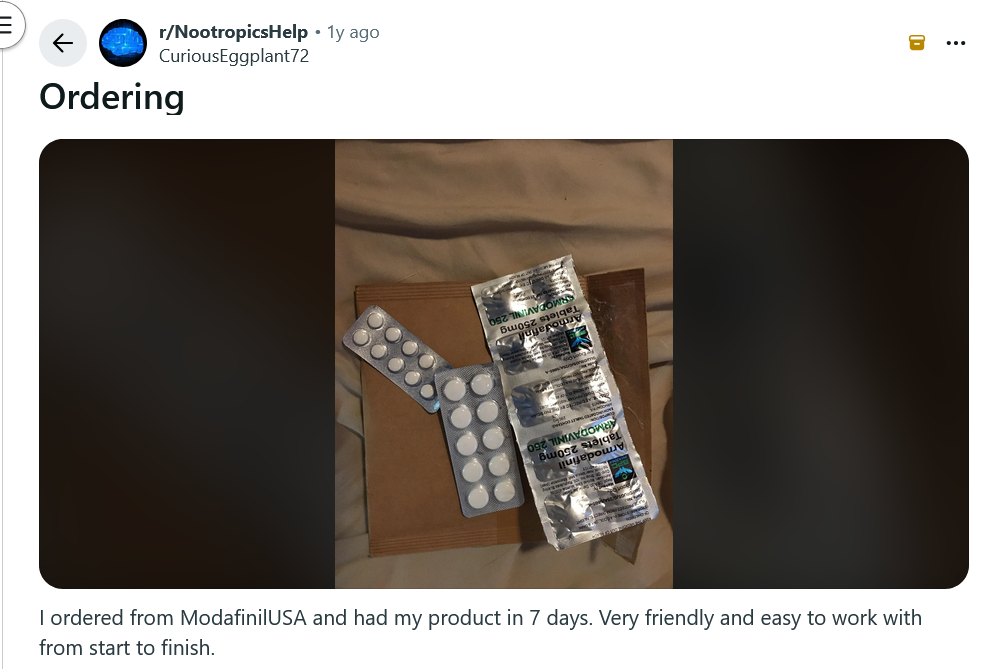This screenshot has width=991, height=669.
Task: Go back using the arrow button
Action: tap(63, 43)
